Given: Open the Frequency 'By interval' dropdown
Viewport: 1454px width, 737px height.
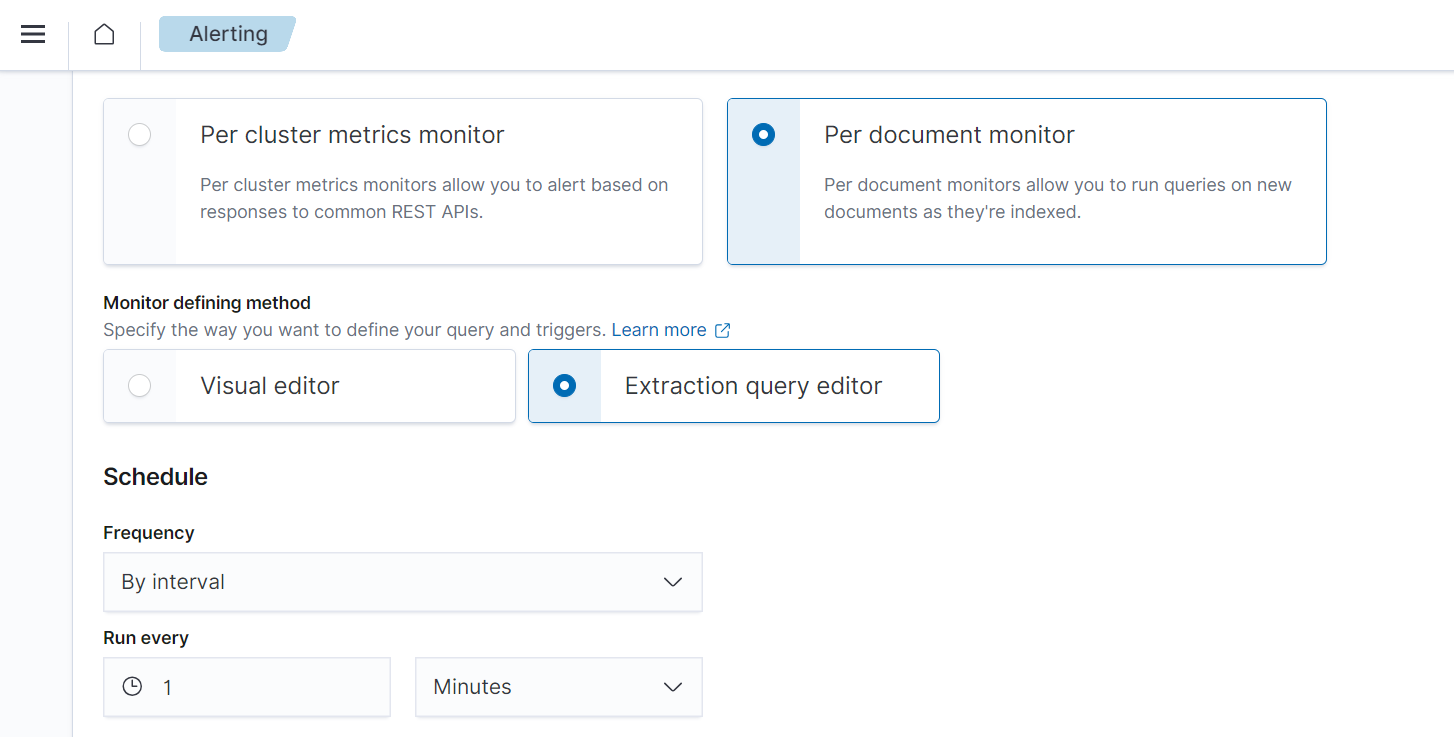Looking at the screenshot, I should click(402, 582).
